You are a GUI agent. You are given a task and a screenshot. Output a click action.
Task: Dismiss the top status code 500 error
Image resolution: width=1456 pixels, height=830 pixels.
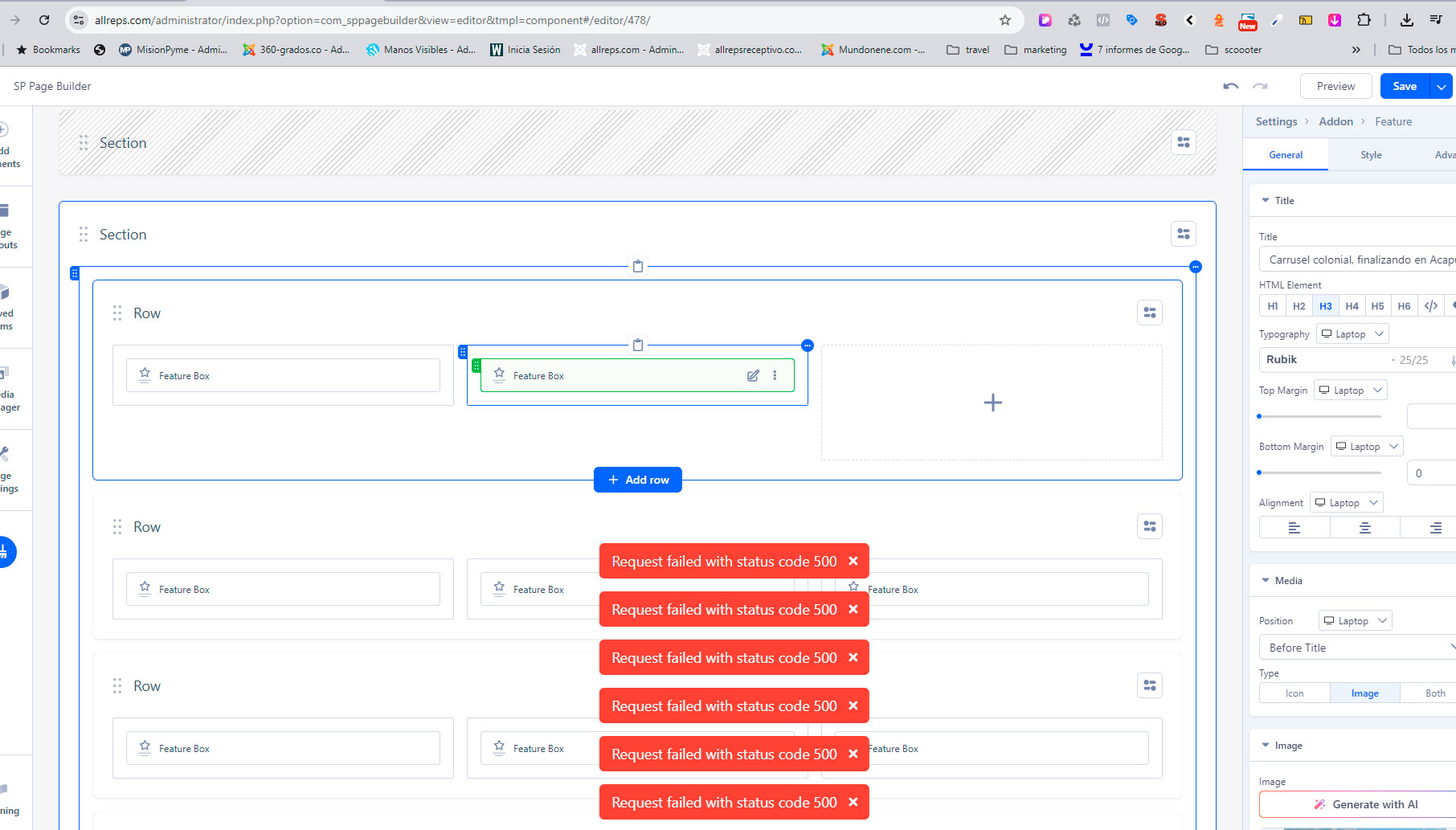click(x=853, y=561)
